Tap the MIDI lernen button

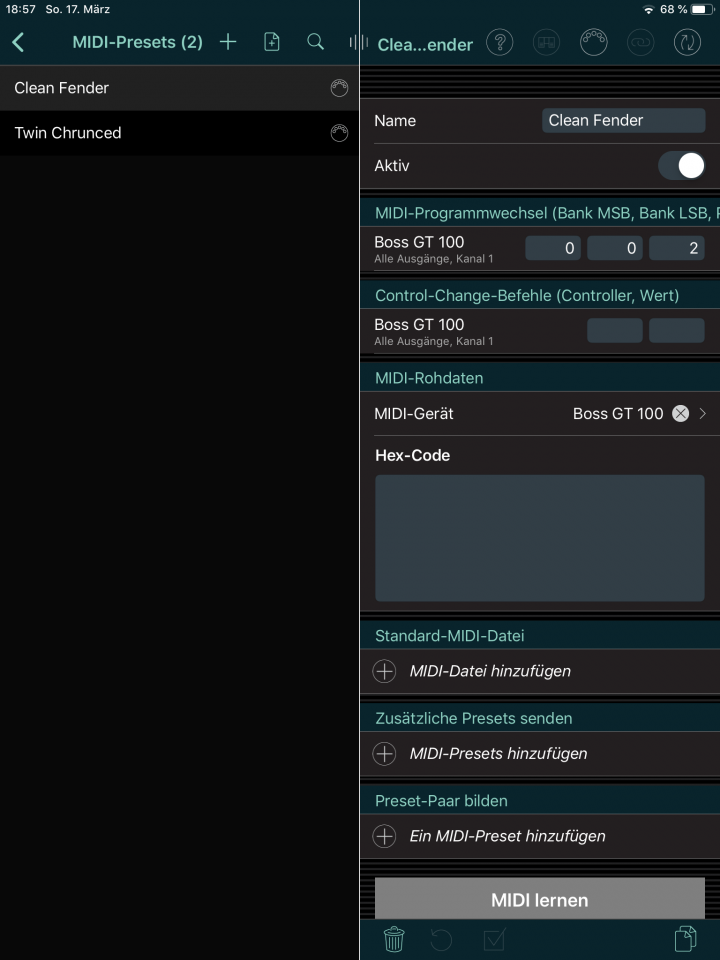click(539, 899)
